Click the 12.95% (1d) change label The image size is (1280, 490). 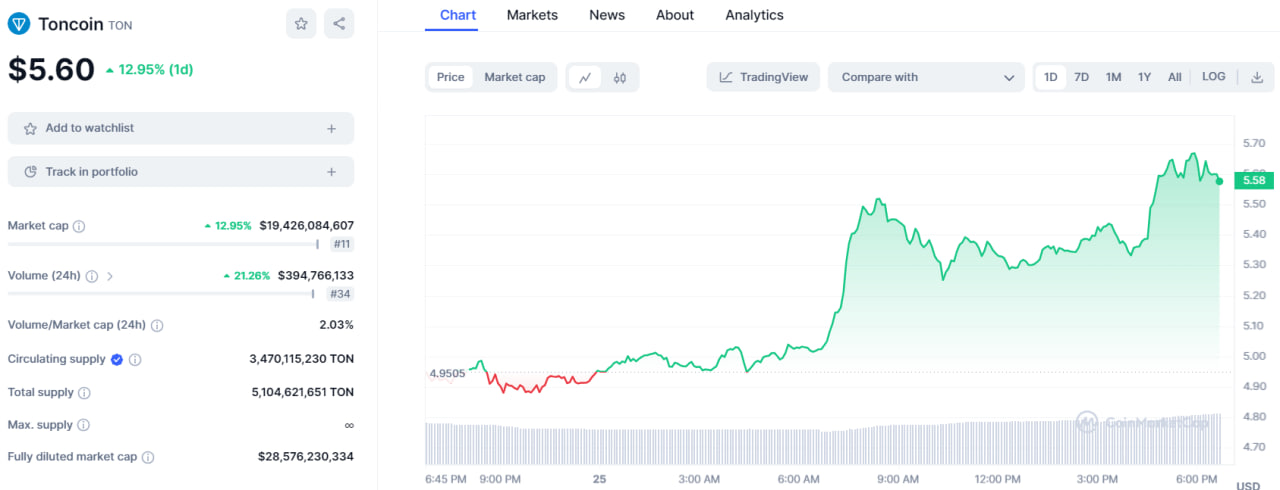[x=149, y=70]
